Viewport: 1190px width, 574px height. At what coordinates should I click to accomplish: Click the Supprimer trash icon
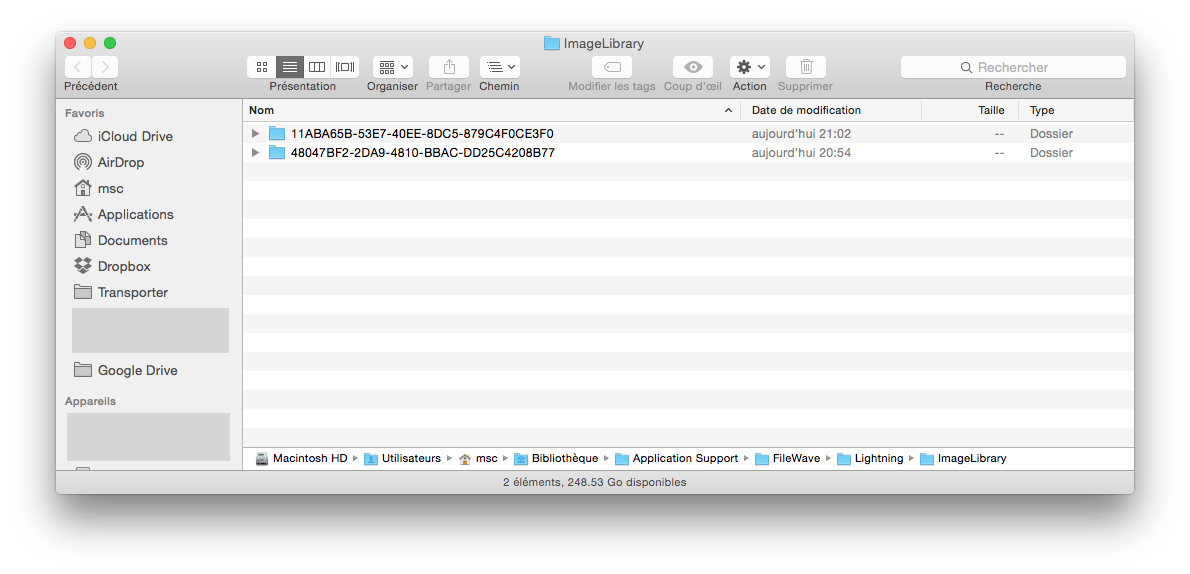pos(805,67)
